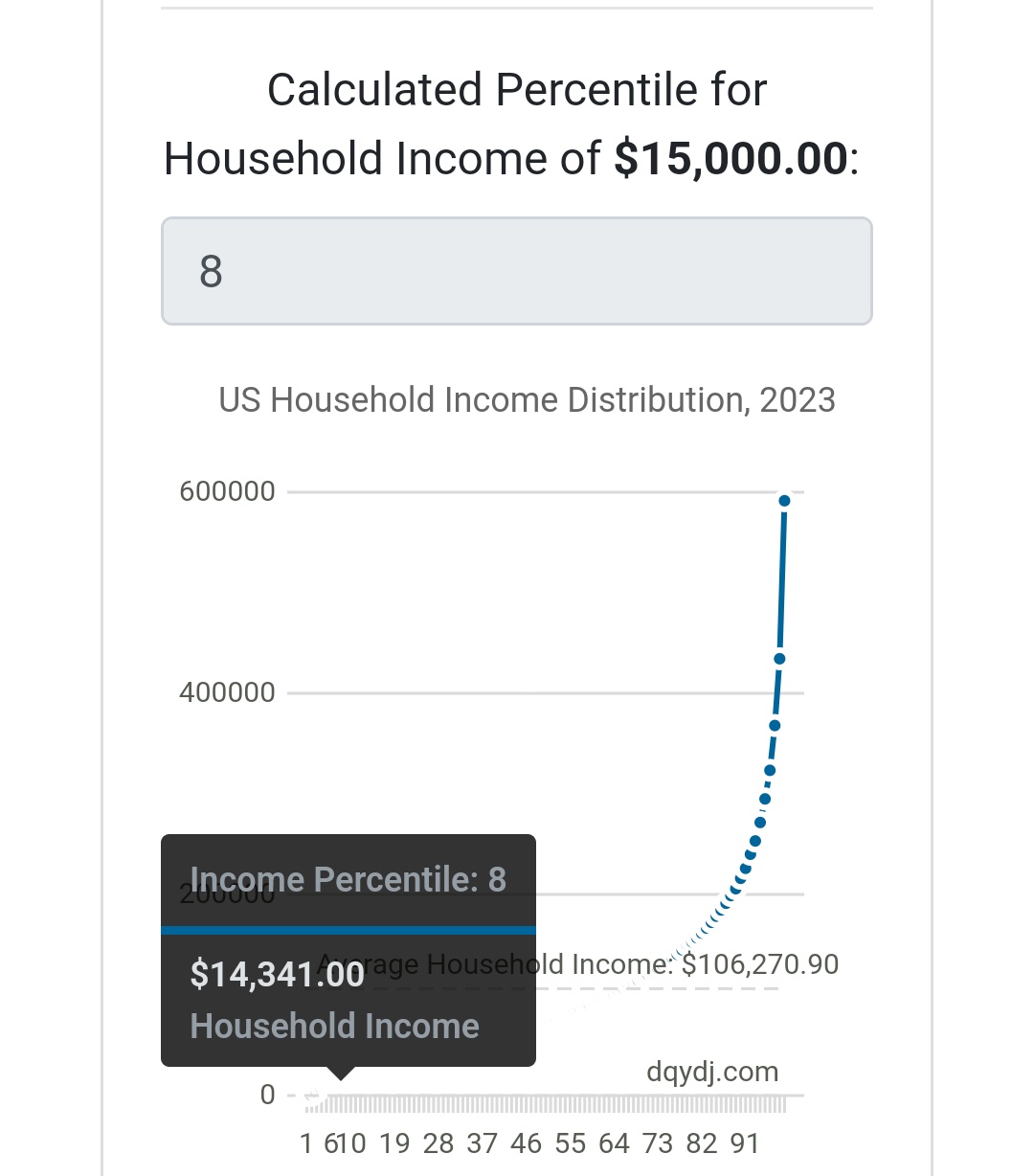Click the third-highest data point on the curve
1034x1176 pixels.
(775, 726)
